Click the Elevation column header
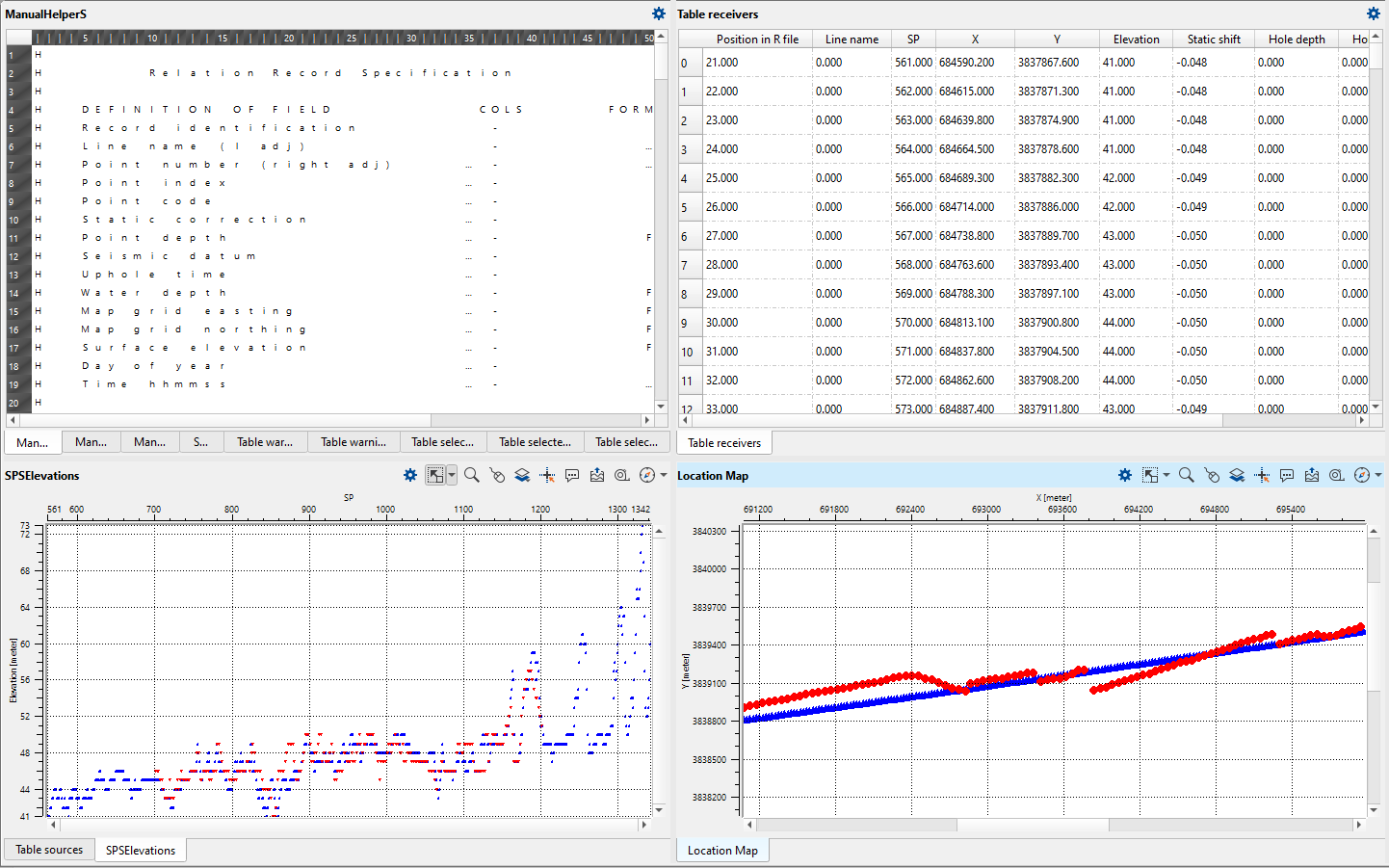This screenshot has height=868, width=1389. click(1136, 39)
